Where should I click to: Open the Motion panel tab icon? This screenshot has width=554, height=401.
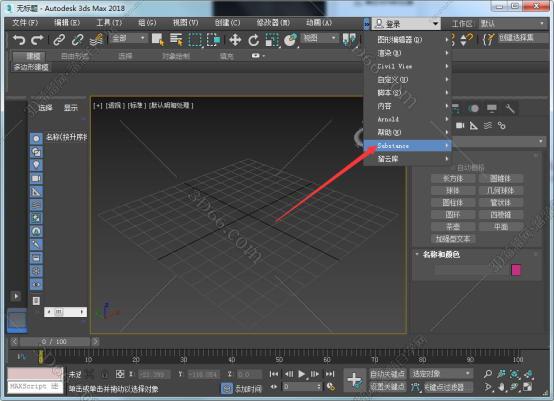[474, 108]
